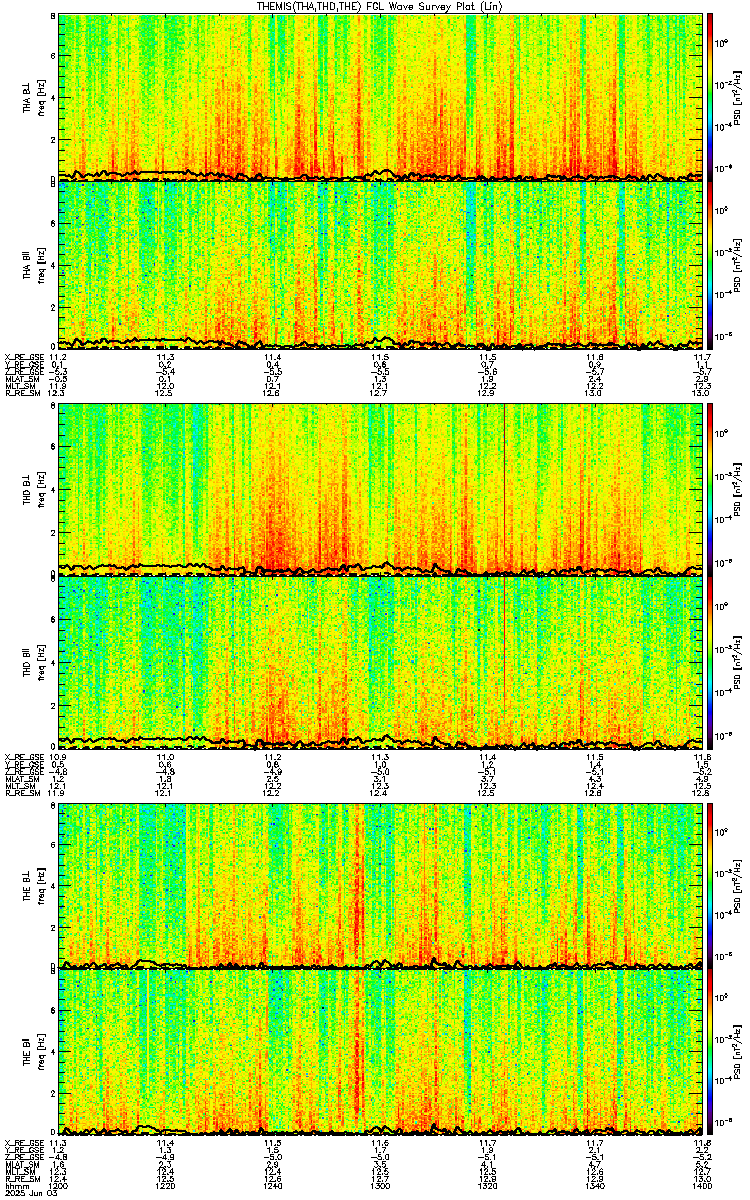
Task: Click the THA B∥ spectrogram panel
Action: [x=380, y=264]
